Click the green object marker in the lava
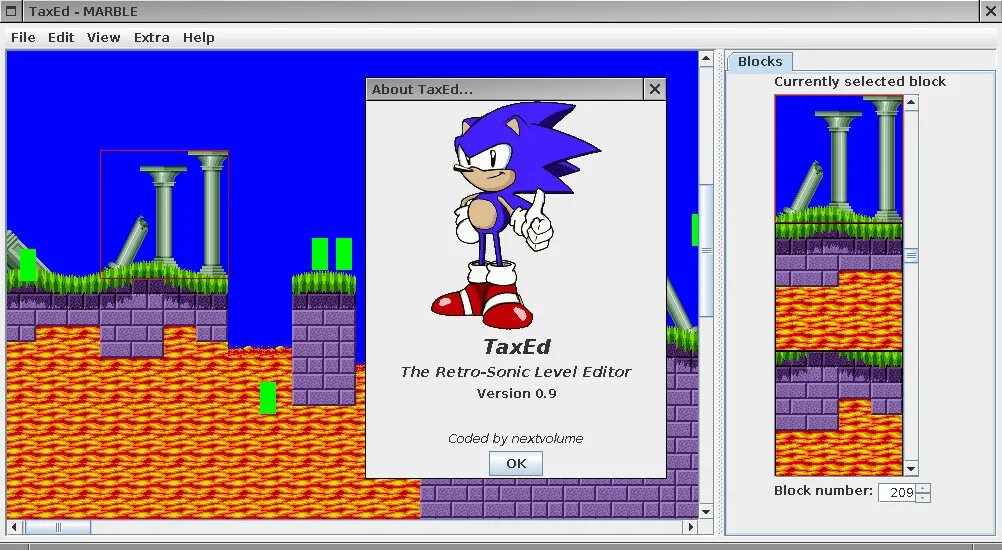Screen dimensions: 1002x550 [x=268, y=397]
